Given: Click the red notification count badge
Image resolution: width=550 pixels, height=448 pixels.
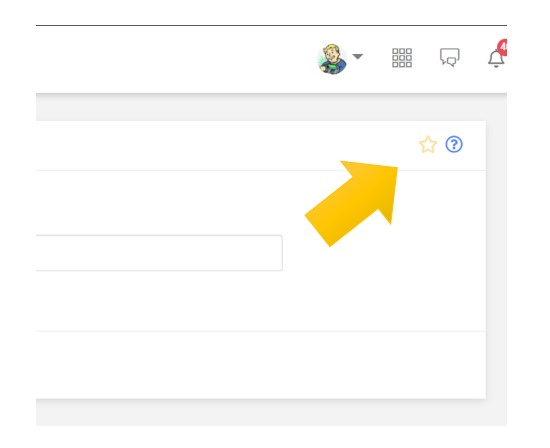Looking at the screenshot, I should point(502,47).
